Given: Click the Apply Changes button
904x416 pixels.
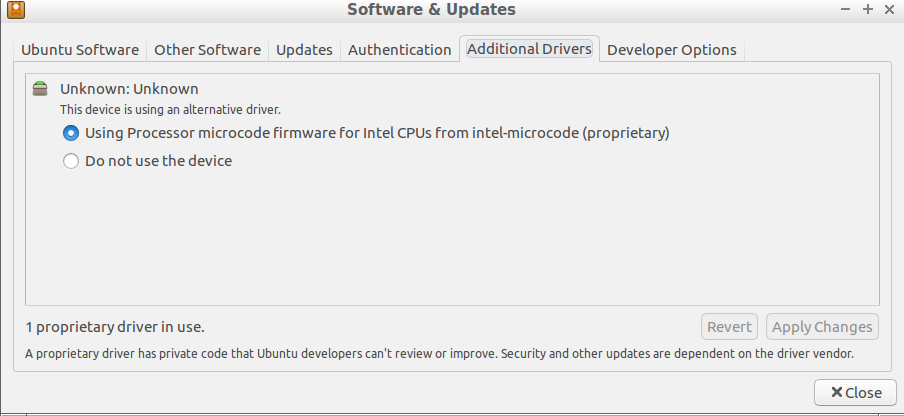Looking at the screenshot, I should pos(822,327).
